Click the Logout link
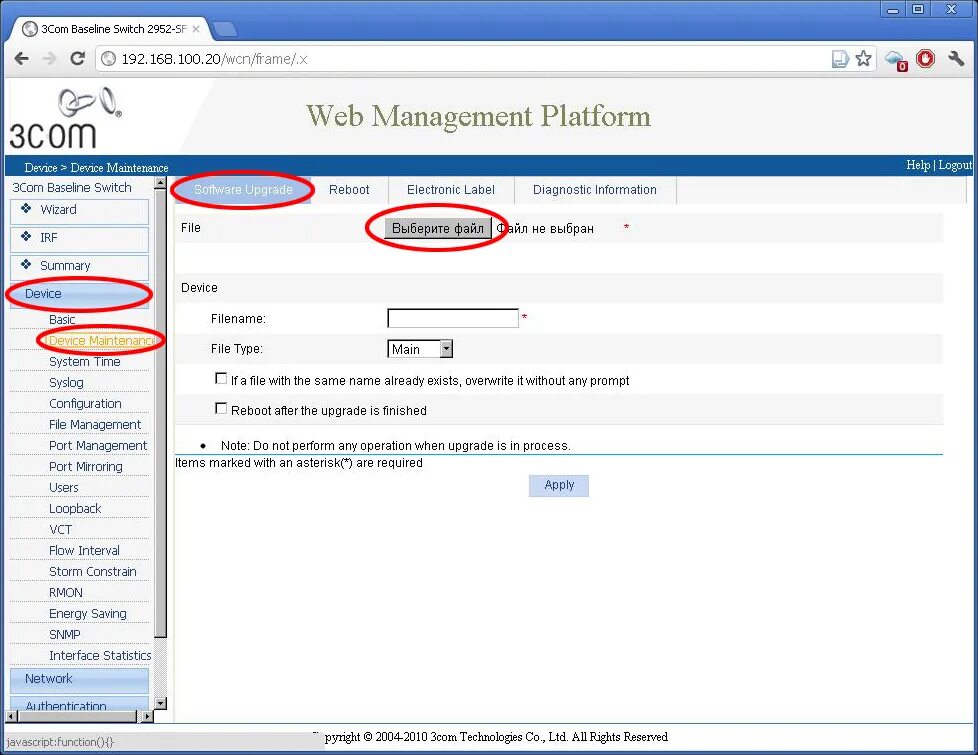This screenshot has height=755, width=978. coord(955,164)
